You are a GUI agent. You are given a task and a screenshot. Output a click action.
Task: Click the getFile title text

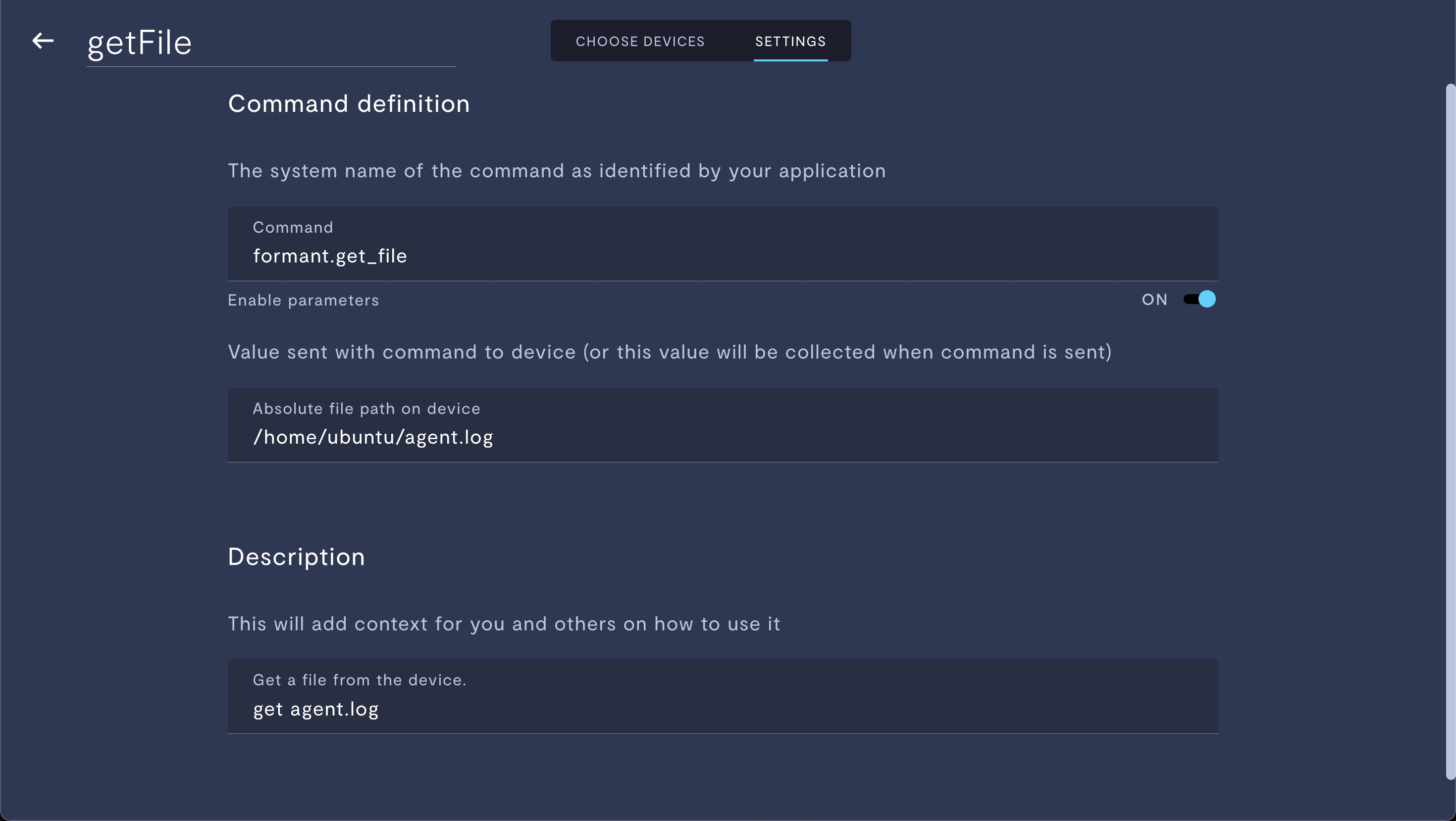click(x=139, y=41)
